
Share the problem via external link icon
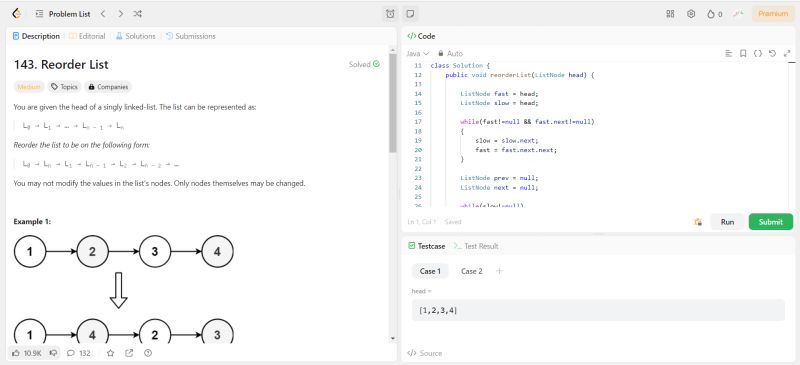[129, 353]
